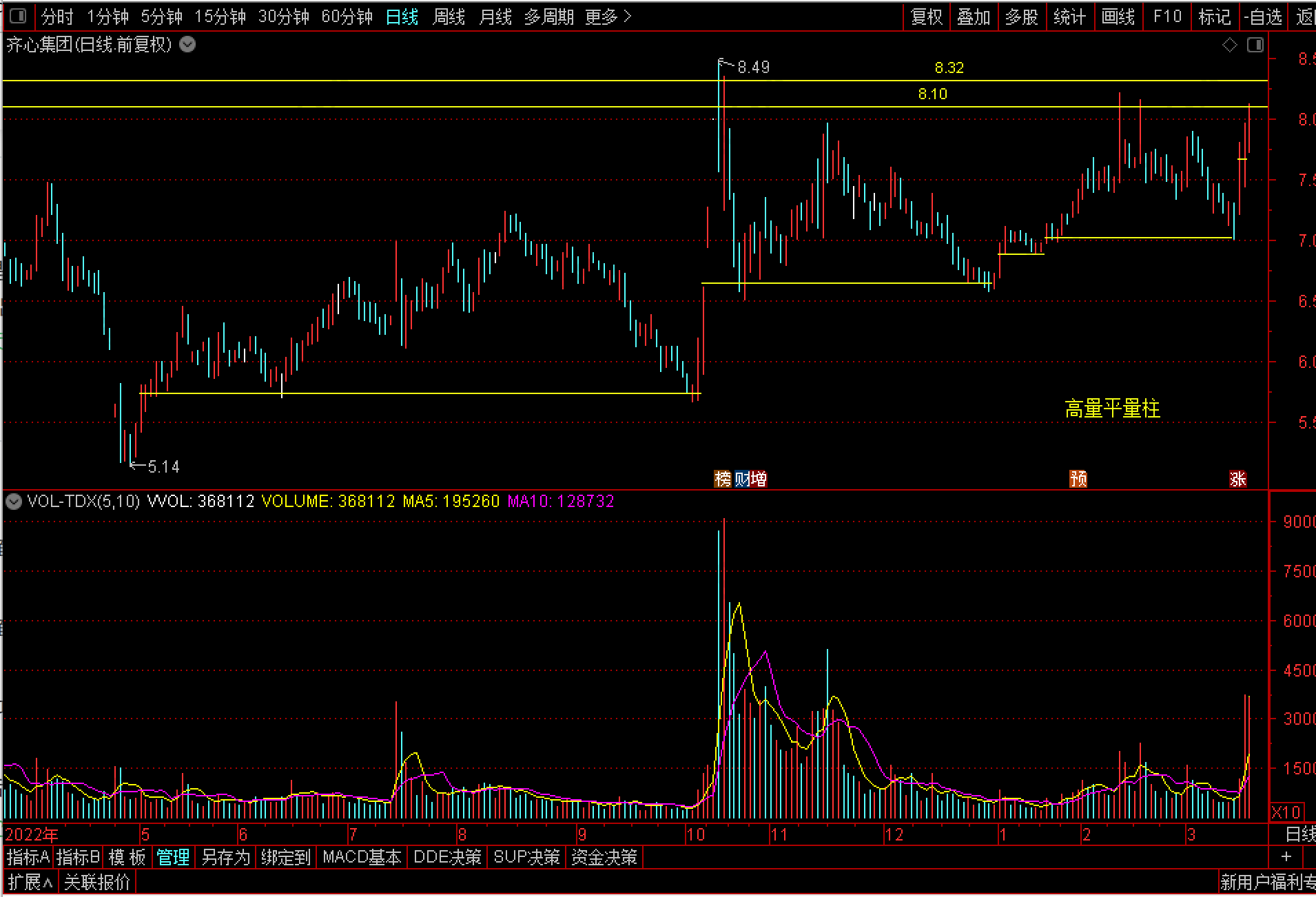Click the 财 event marker

click(x=741, y=479)
